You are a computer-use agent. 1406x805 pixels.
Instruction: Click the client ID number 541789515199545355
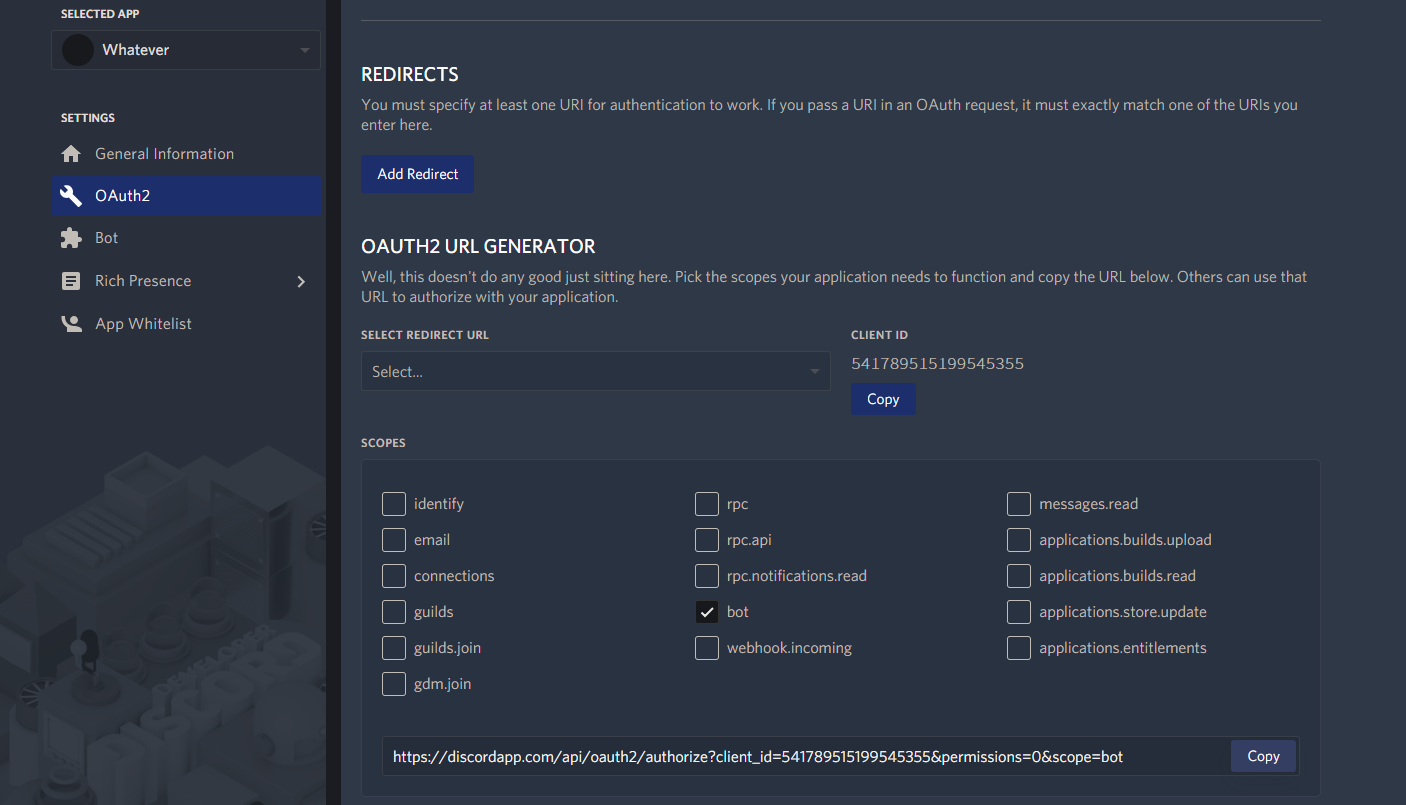point(937,364)
